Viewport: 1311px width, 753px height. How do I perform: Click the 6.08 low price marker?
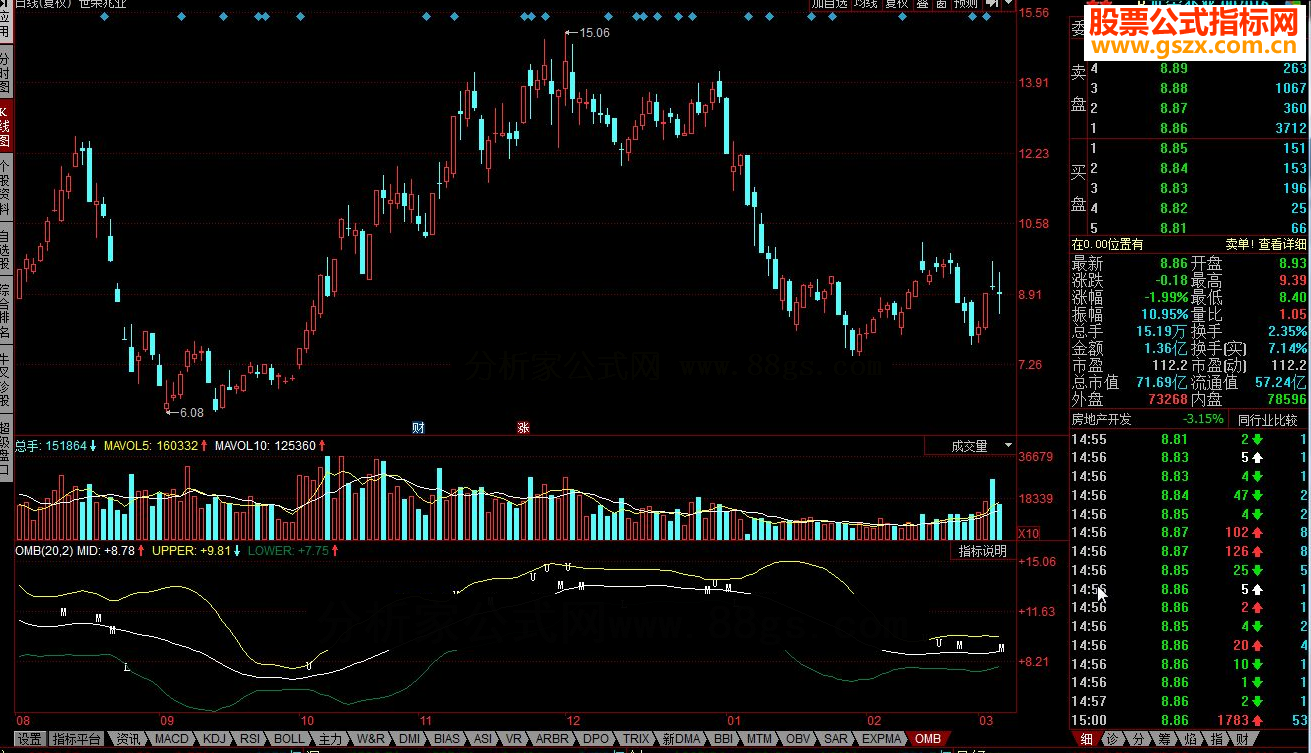click(191, 412)
